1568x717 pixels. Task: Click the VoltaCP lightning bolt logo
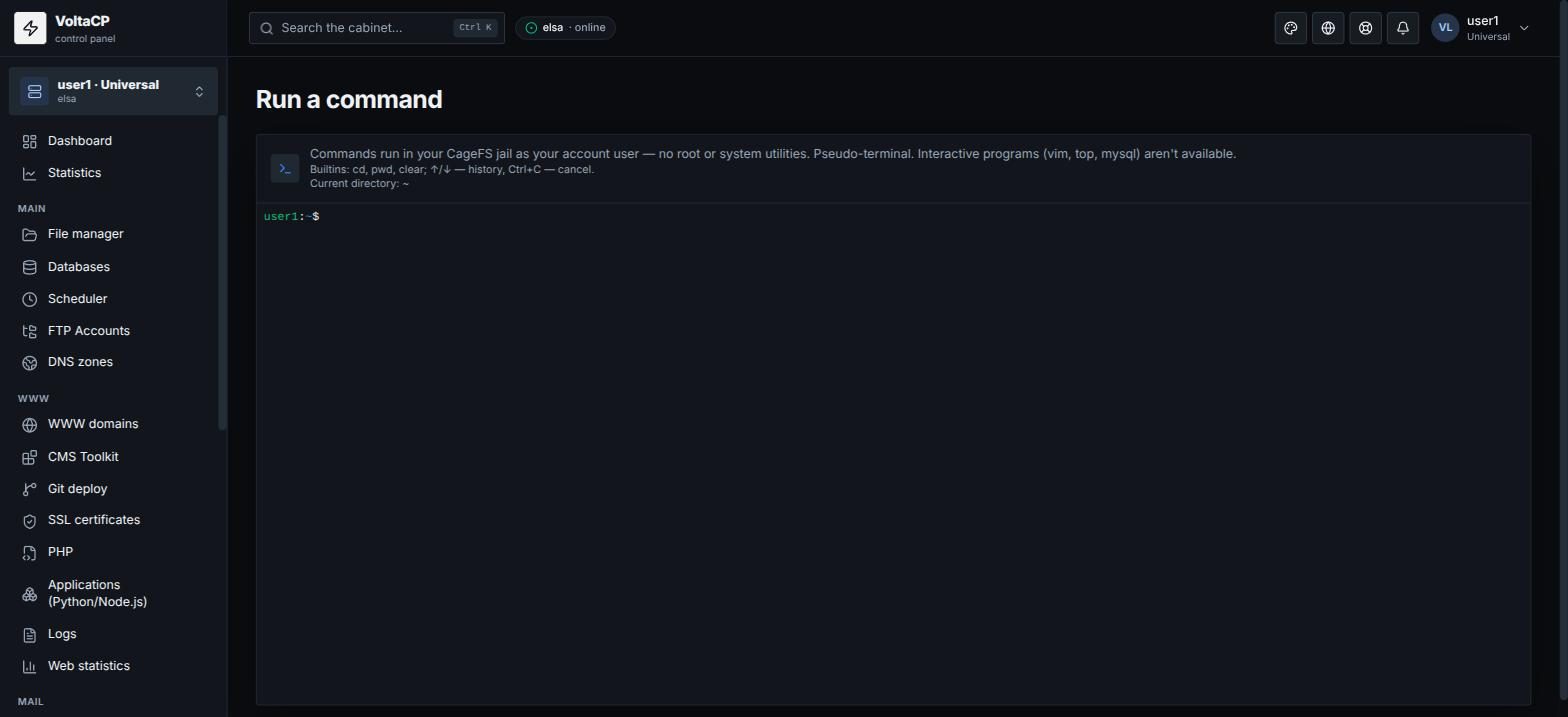(x=30, y=28)
